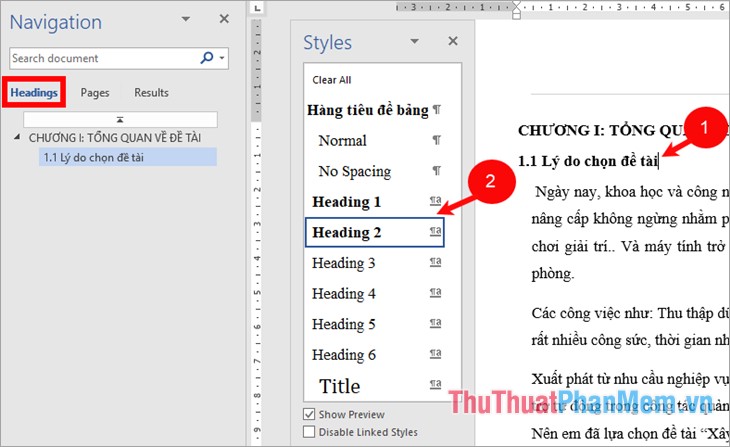730x447 pixels.
Task: Click paragraph mark icon beside Normal
Action: 437,140
